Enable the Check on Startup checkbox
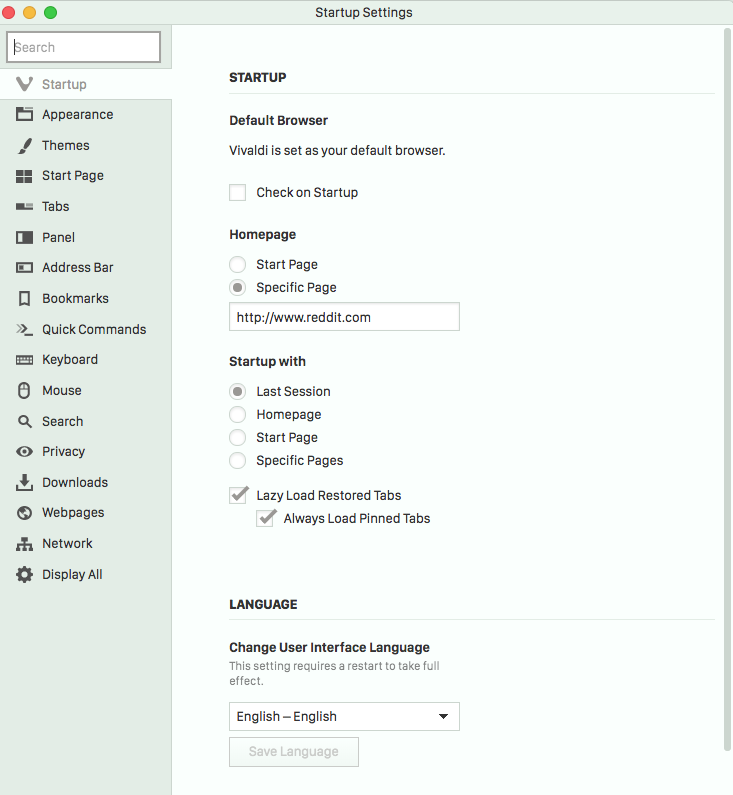733x795 pixels. [237, 193]
